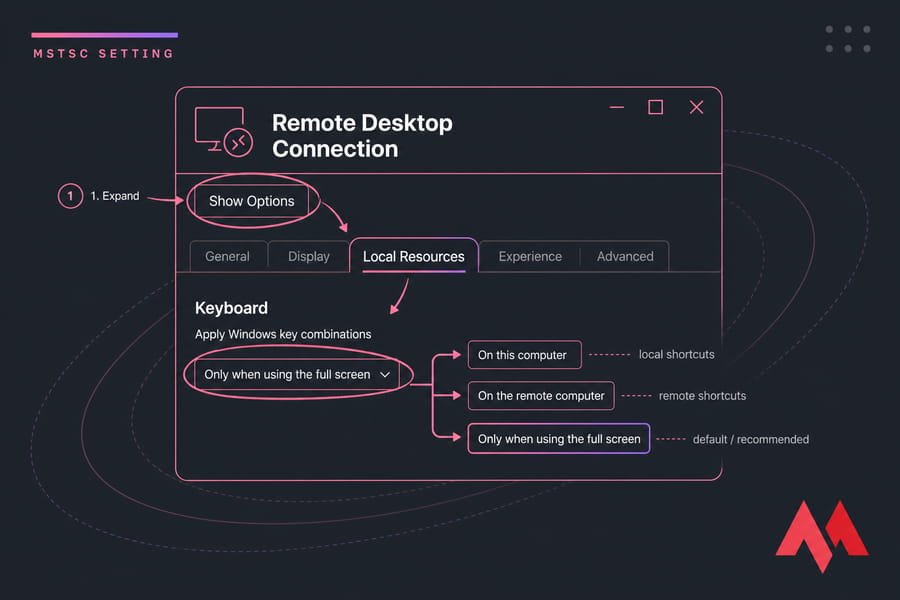Click the Apply Windows key combinations label
900x600 pixels.
click(x=283, y=334)
